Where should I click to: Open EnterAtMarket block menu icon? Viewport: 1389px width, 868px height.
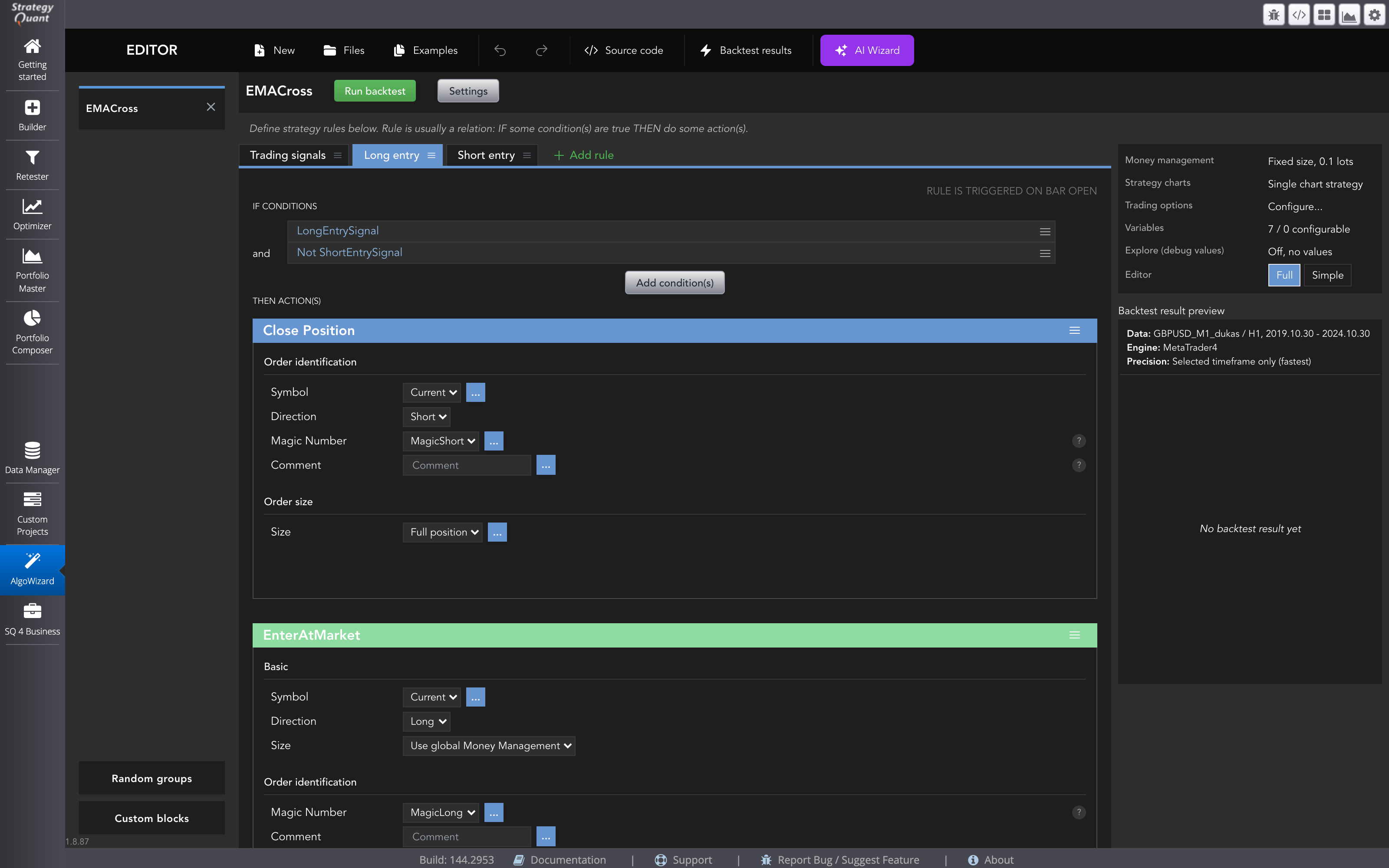tap(1074, 635)
